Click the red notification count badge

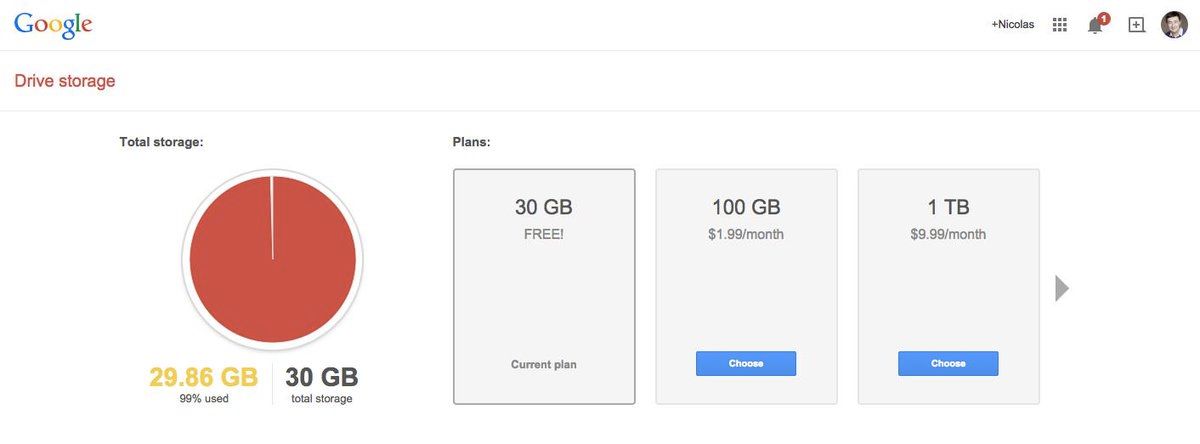tap(1104, 18)
